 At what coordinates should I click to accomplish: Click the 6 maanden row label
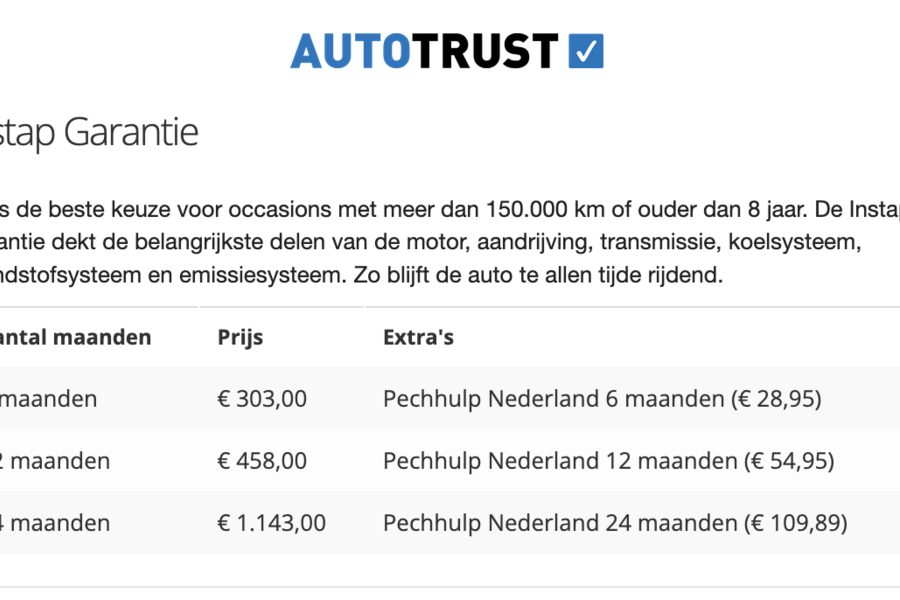click(x=48, y=398)
